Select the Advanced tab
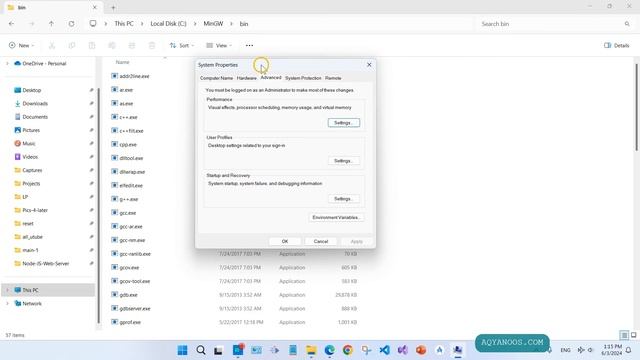The height and width of the screenshot is (360, 640). pos(271,78)
